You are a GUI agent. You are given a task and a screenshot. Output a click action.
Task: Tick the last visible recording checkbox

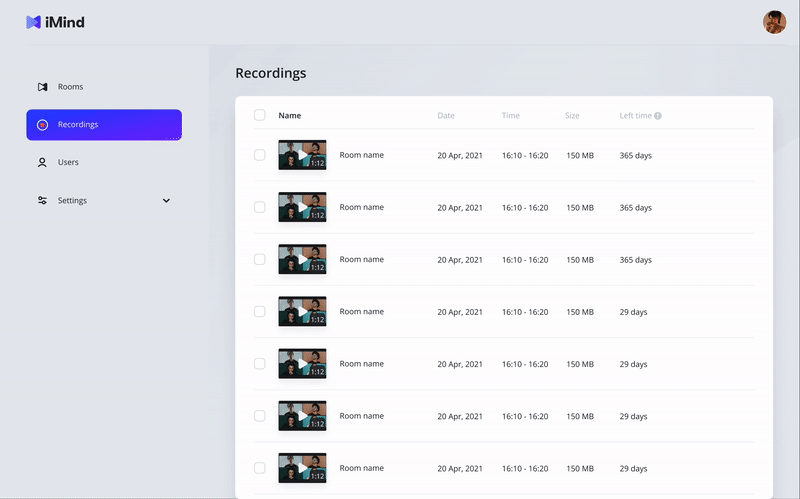pyautogui.click(x=260, y=468)
